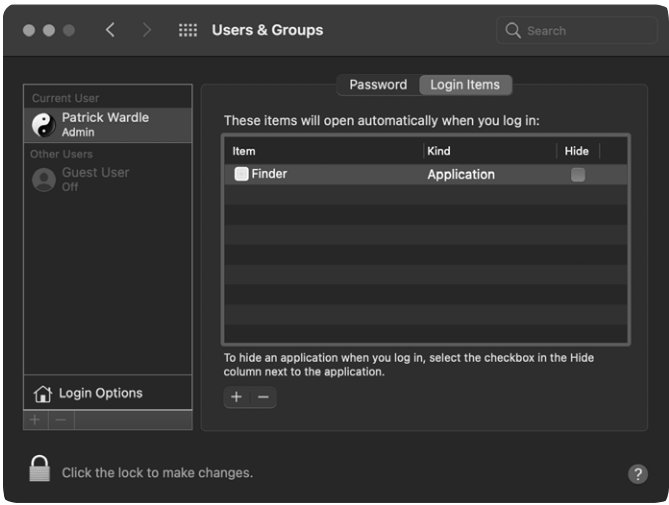Go back with the left chevron
The height and width of the screenshot is (505, 669).
[110, 30]
